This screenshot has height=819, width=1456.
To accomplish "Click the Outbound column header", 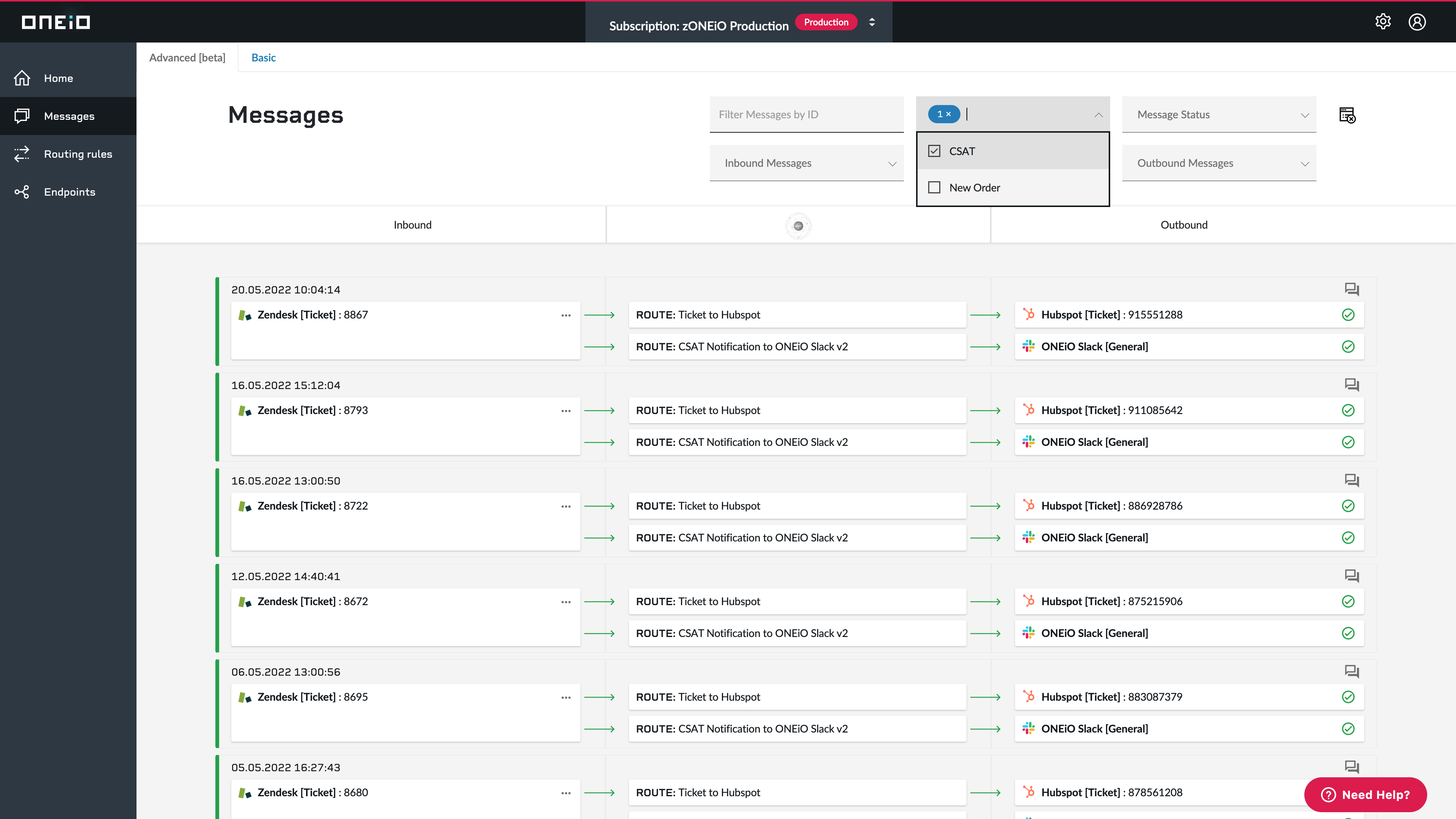I will (x=1183, y=224).
